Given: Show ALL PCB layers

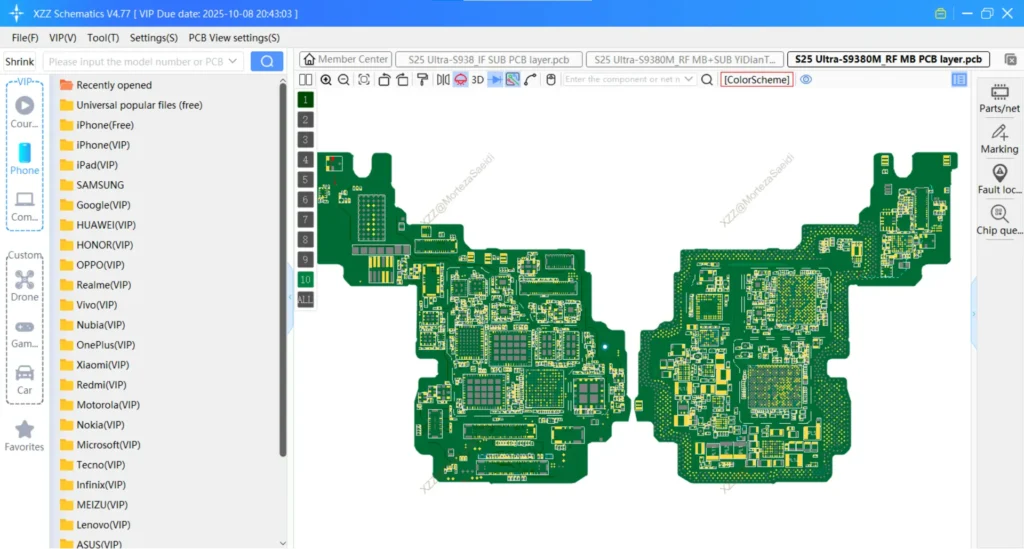Looking at the screenshot, I should click(x=305, y=300).
